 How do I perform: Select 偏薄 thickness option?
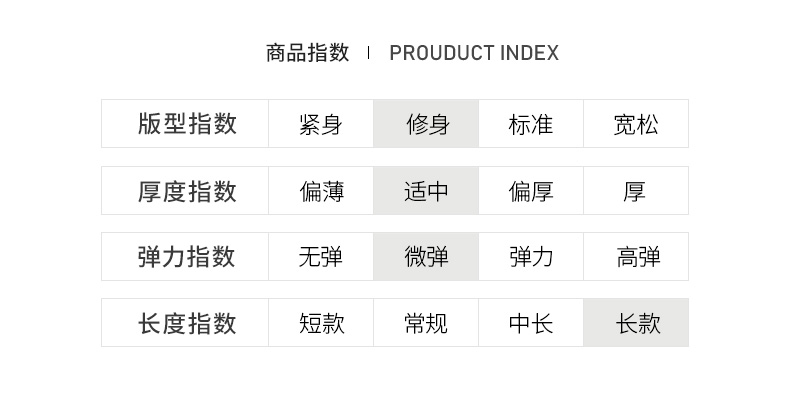point(320,191)
